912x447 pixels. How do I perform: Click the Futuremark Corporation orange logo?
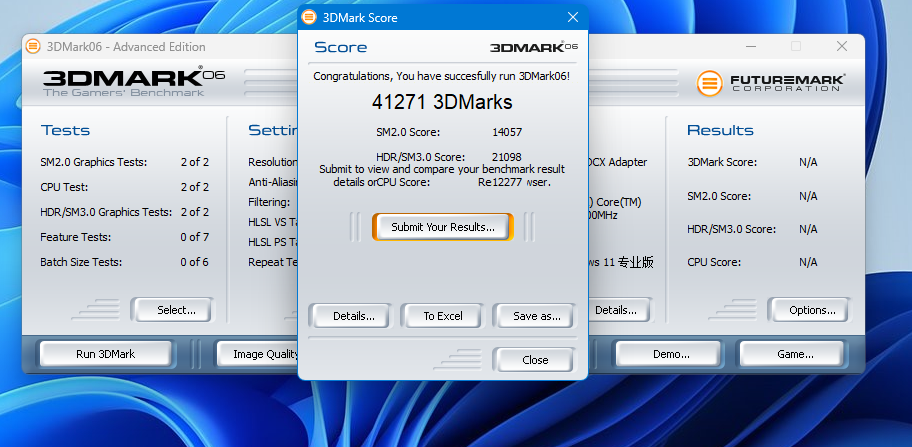point(709,83)
